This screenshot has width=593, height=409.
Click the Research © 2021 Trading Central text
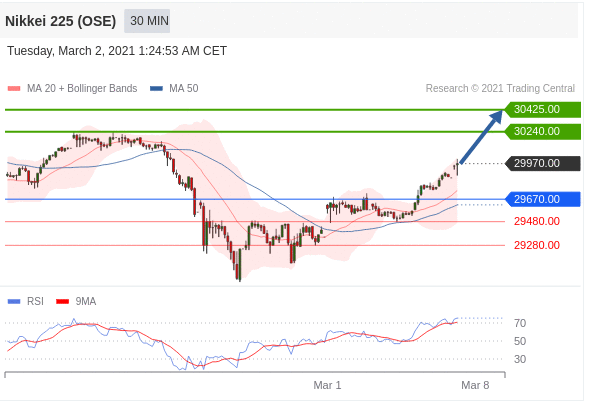[x=500, y=89]
